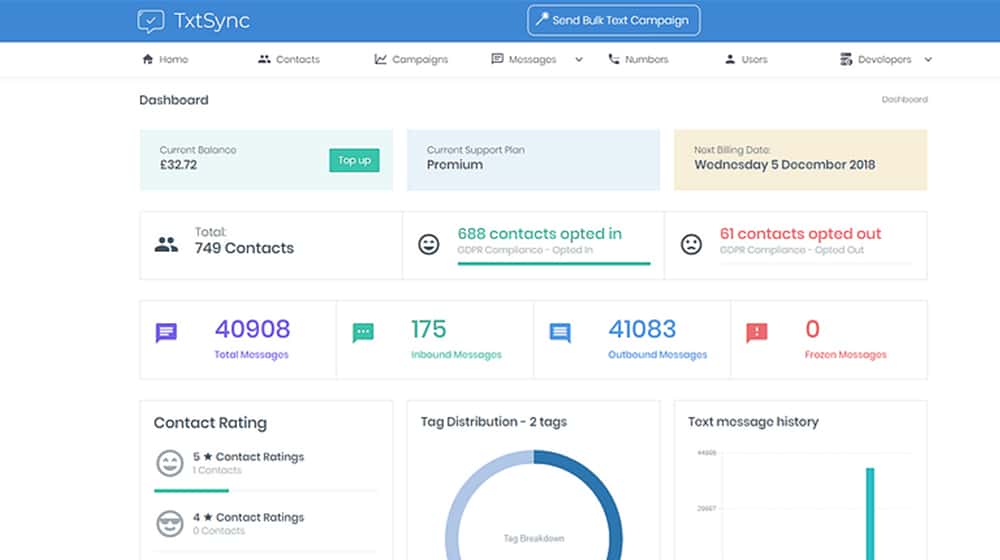This screenshot has width=1000, height=560.
Task: Click the 749 Contacts total text
Action: 244,248
